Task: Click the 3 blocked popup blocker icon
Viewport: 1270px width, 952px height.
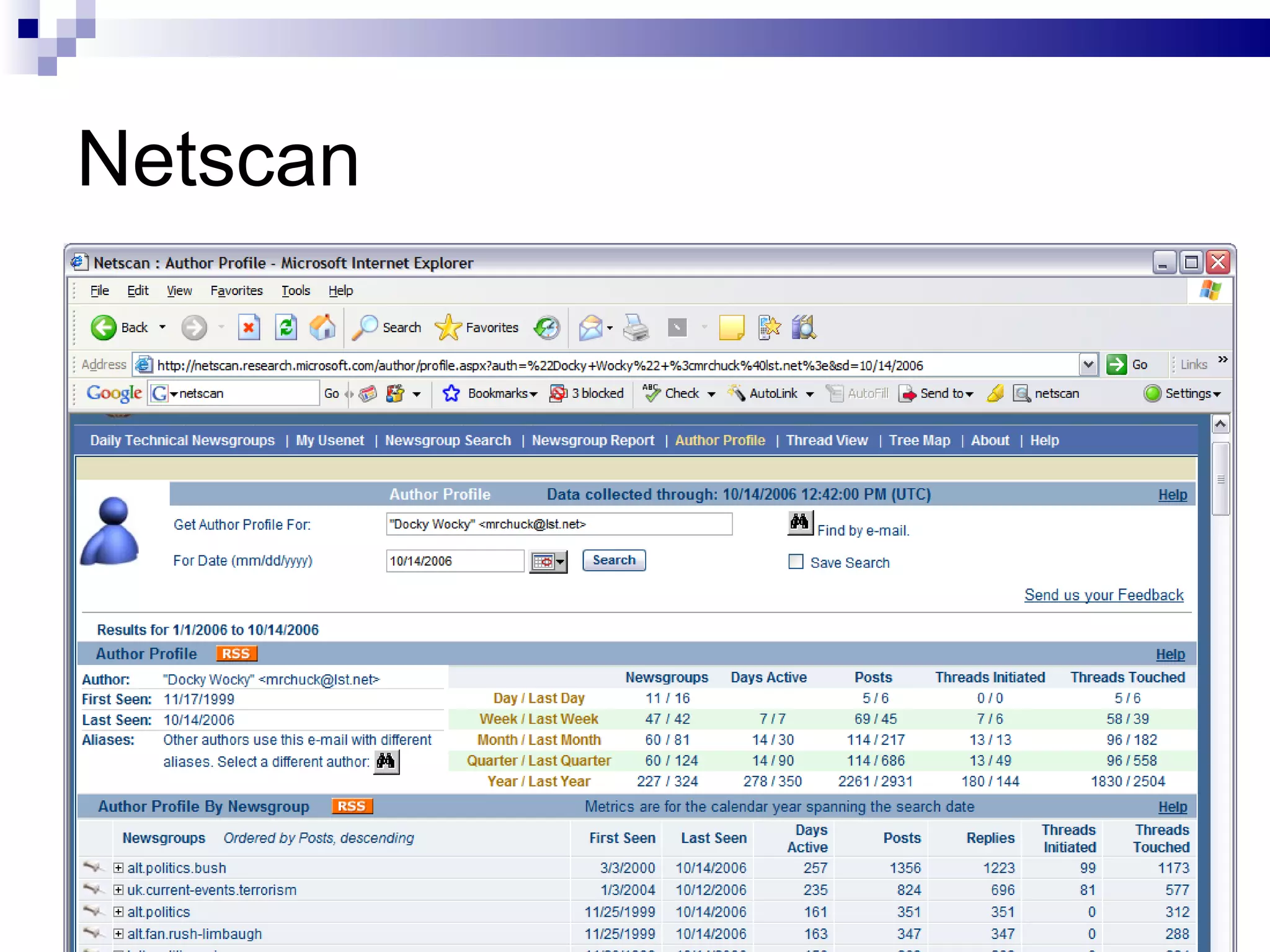Action: (x=558, y=393)
